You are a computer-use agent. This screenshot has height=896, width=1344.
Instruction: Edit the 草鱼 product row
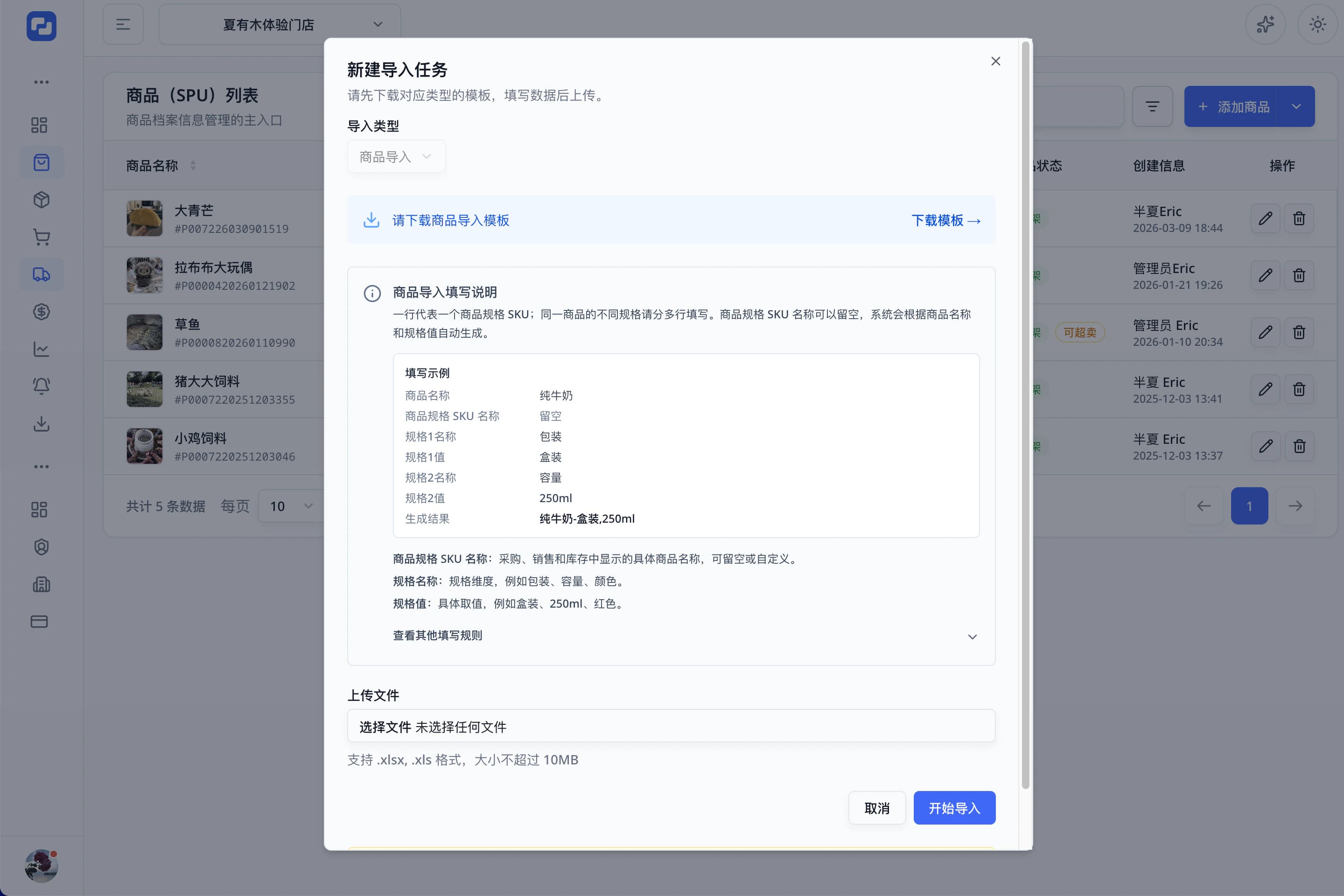click(x=1265, y=332)
